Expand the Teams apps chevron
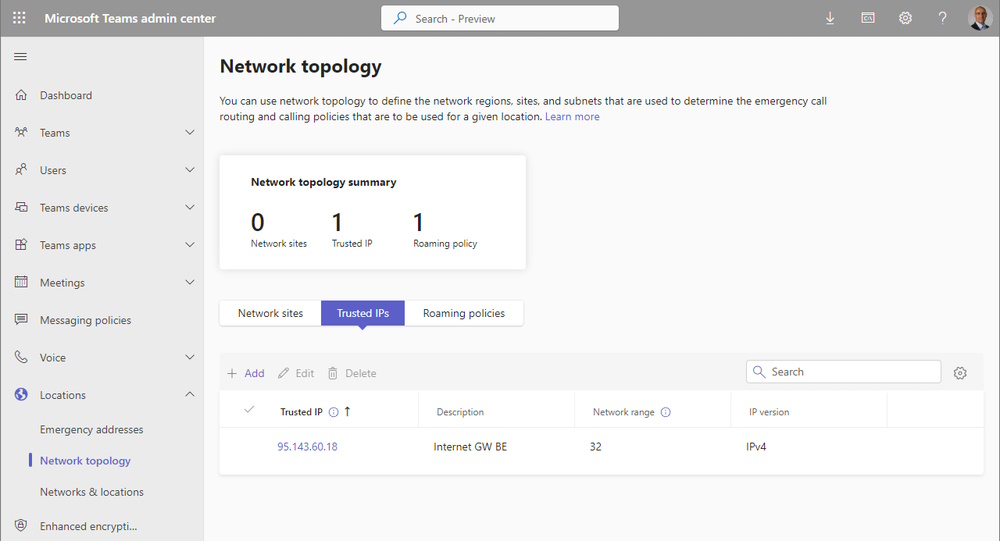The height and width of the screenshot is (541, 1000). click(x=189, y=245)
